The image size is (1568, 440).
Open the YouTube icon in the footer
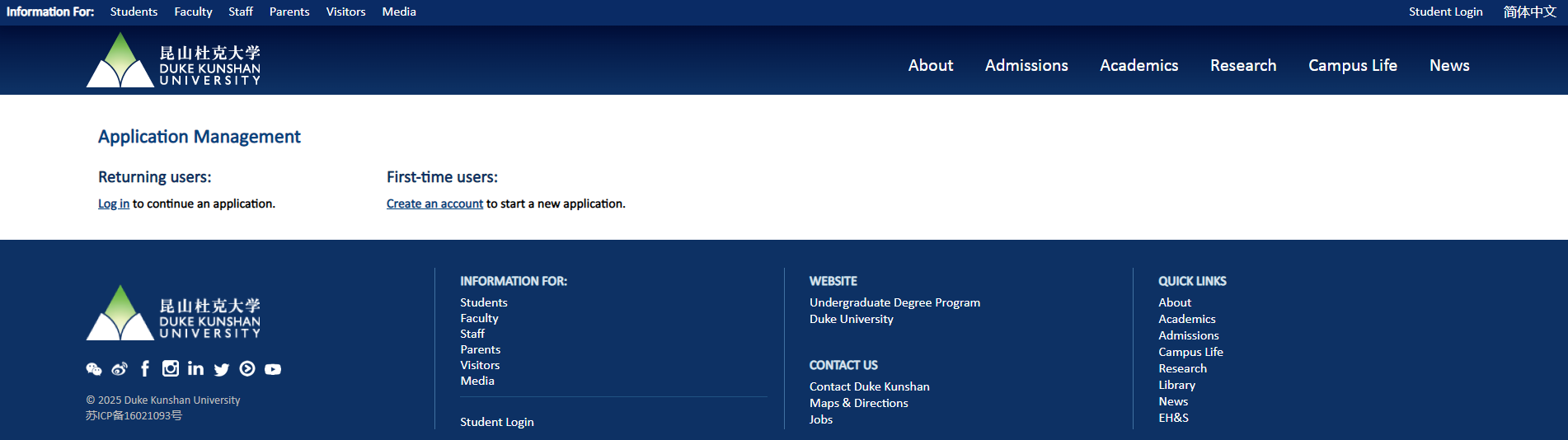(x=273, y=369)
